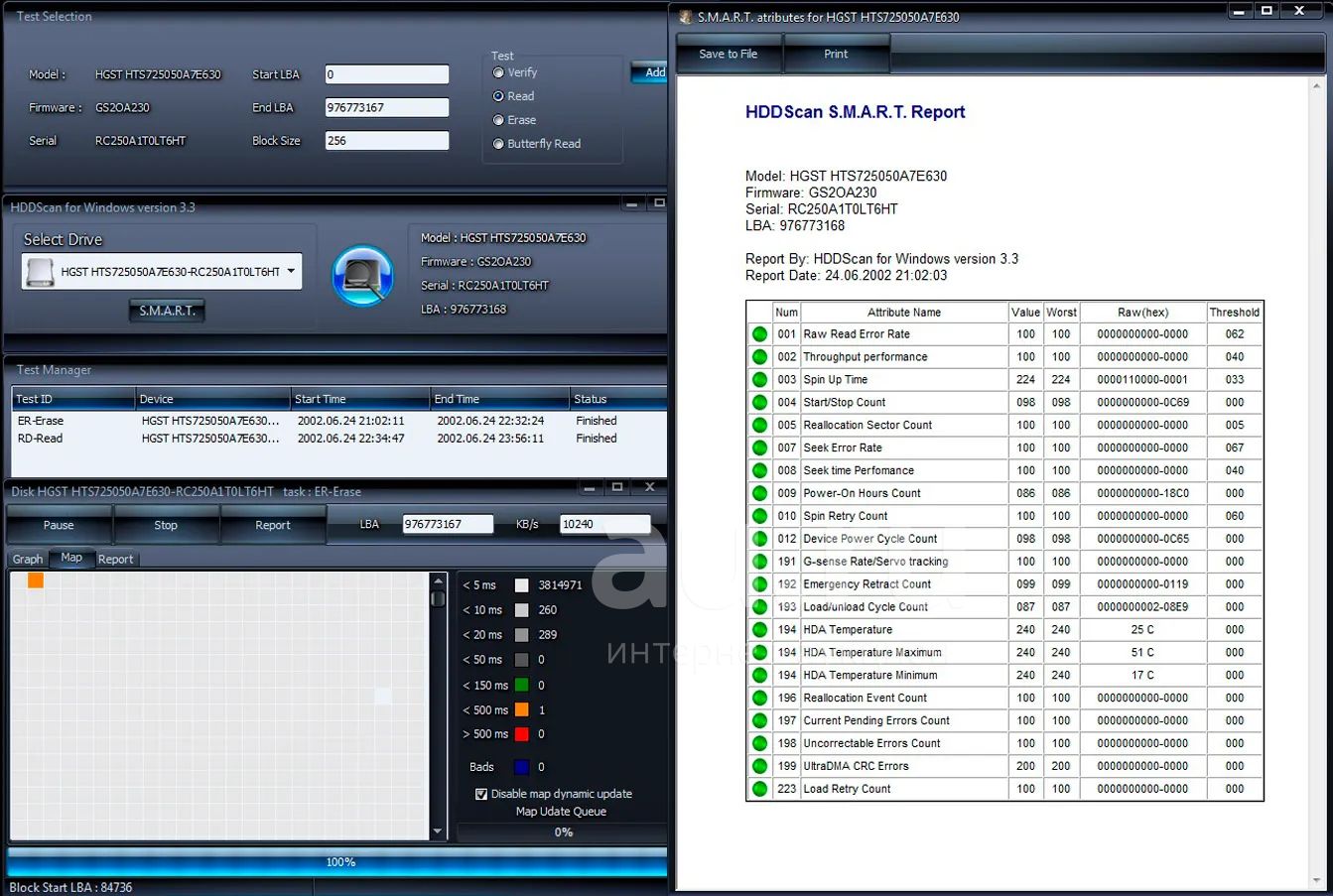This screenshot has height=896, width=1333.
Task: Click the Pause button
Action: click(59, 525)
